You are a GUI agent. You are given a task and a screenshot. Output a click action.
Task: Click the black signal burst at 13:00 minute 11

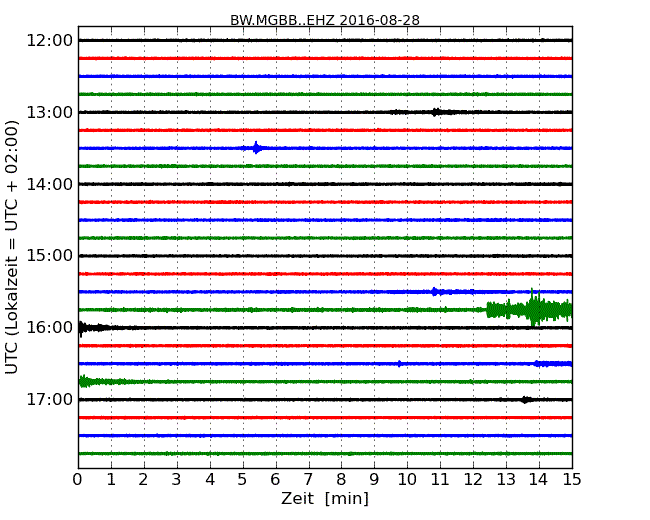pyautogui.click(x=436, y=112)
